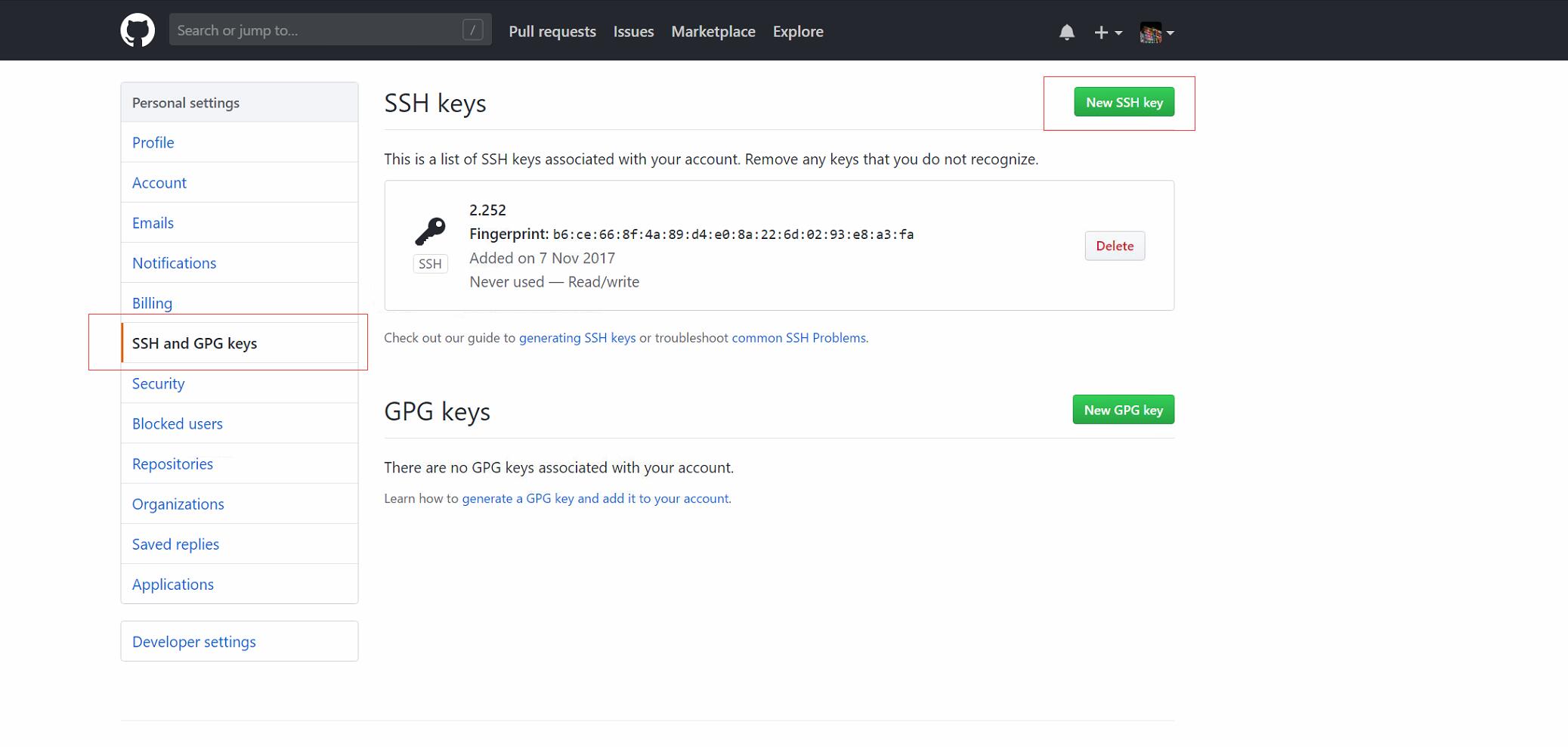Select SSH and GPG keys sidebar item

pos(239,343)
